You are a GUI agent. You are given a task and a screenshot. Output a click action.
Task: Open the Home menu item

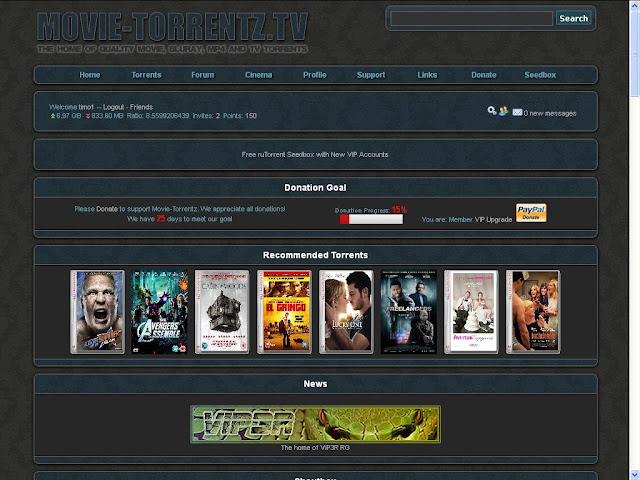[90, 75]
